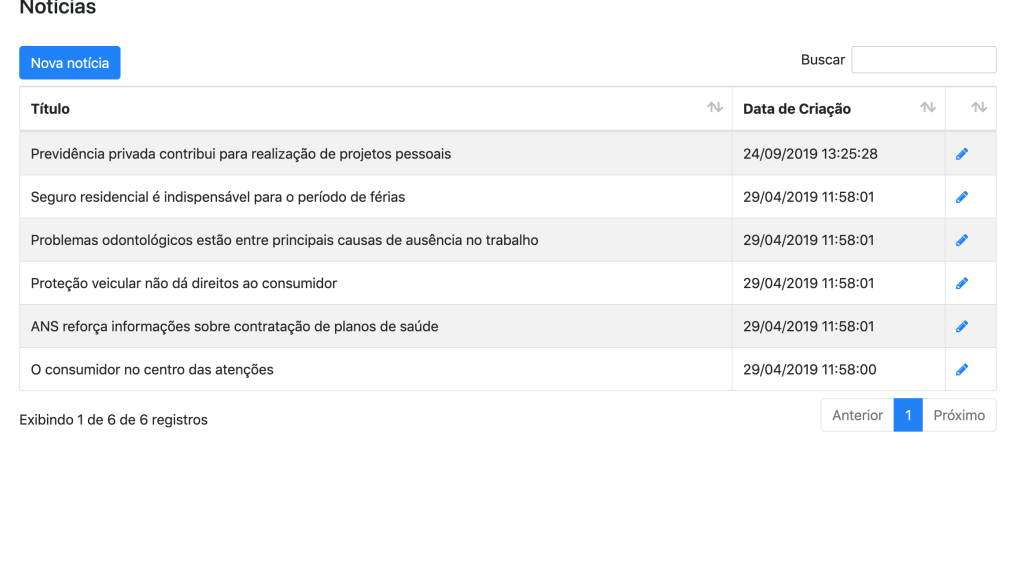The image size is (1014, 577).
Task: Select the Seguro residencial title row
Action: (x=508, y=197)
